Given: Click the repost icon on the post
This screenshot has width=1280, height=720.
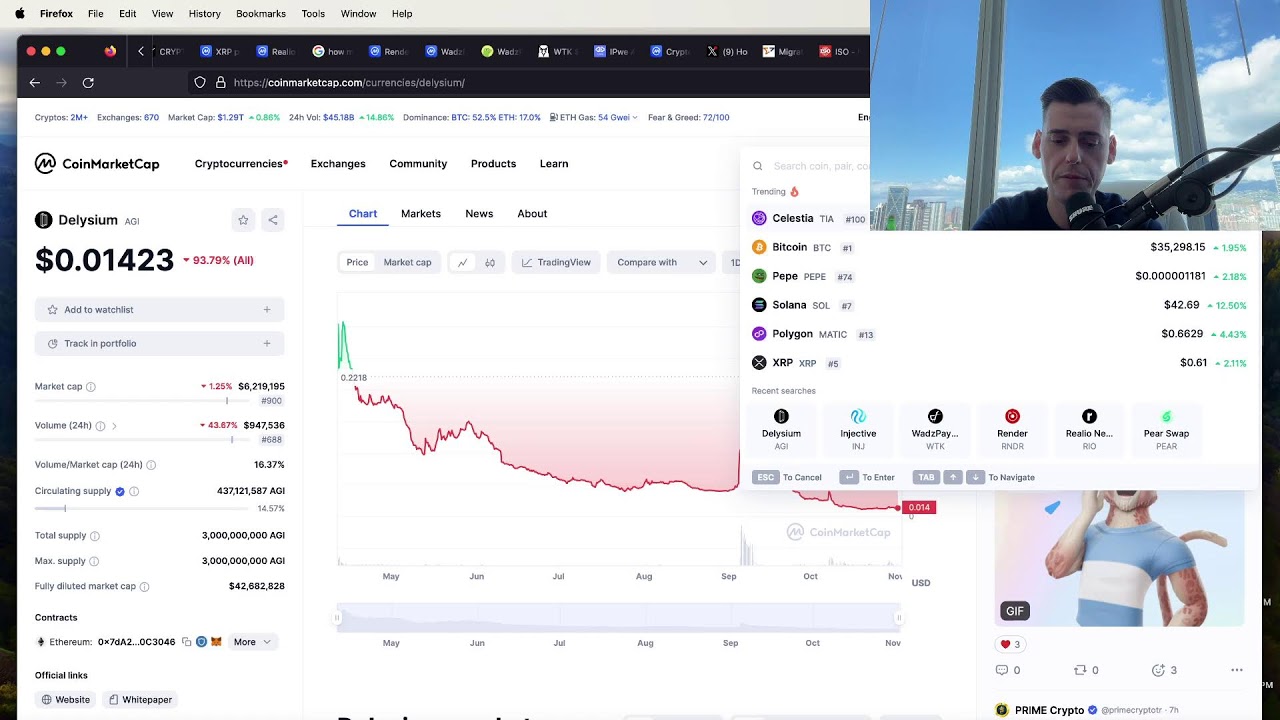Looking at the screenshot, I should click(1080, 670).
